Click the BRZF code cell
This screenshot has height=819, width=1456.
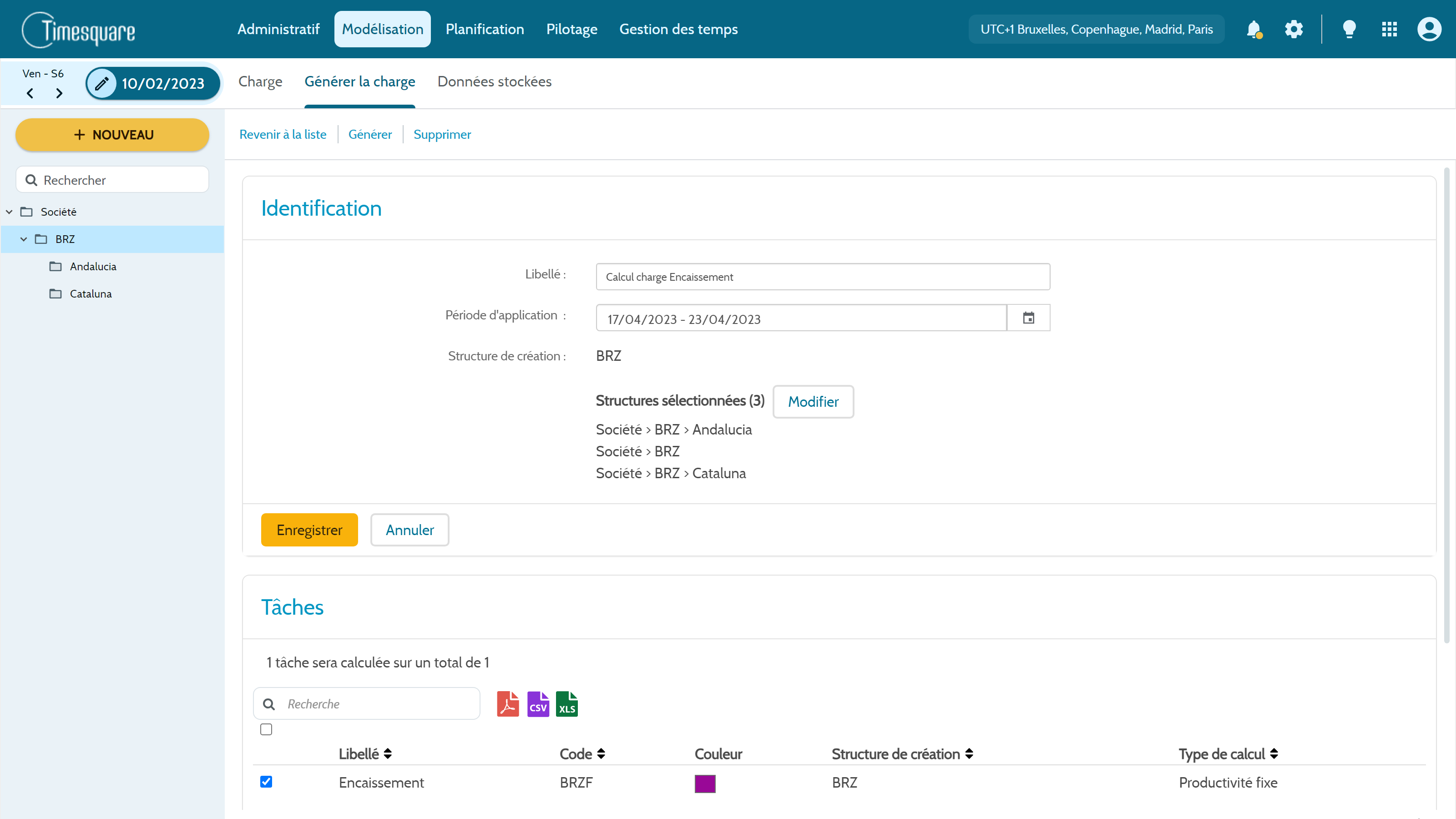click(576, 783)
